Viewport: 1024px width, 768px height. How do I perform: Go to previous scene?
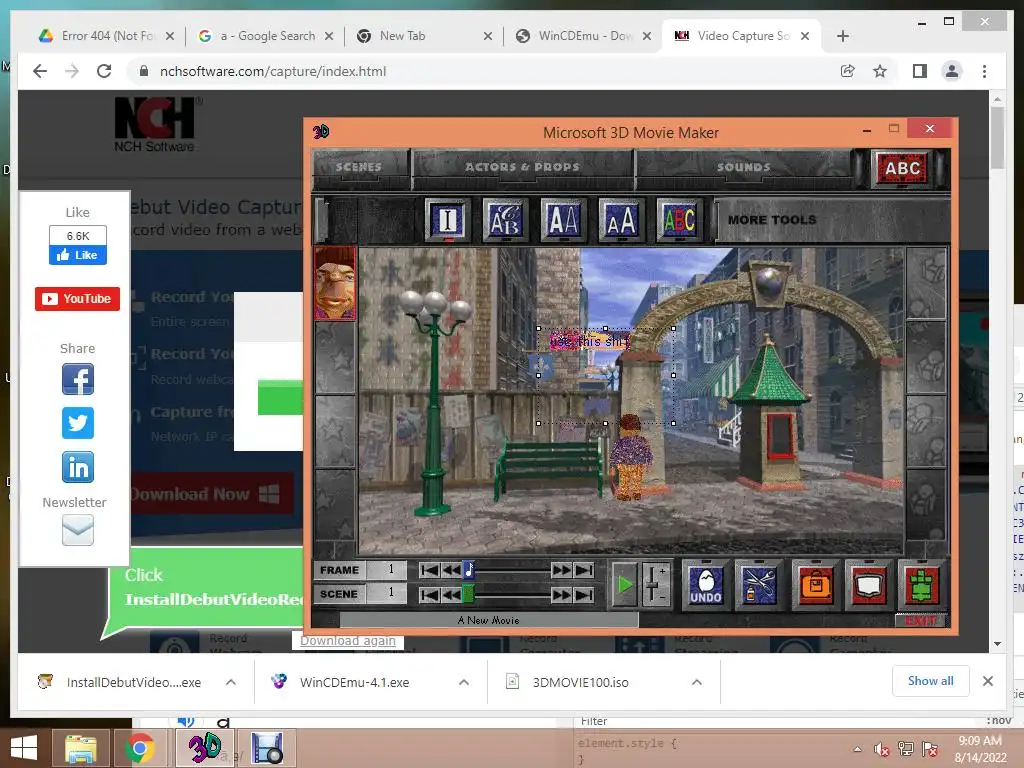tap(451, 594)
